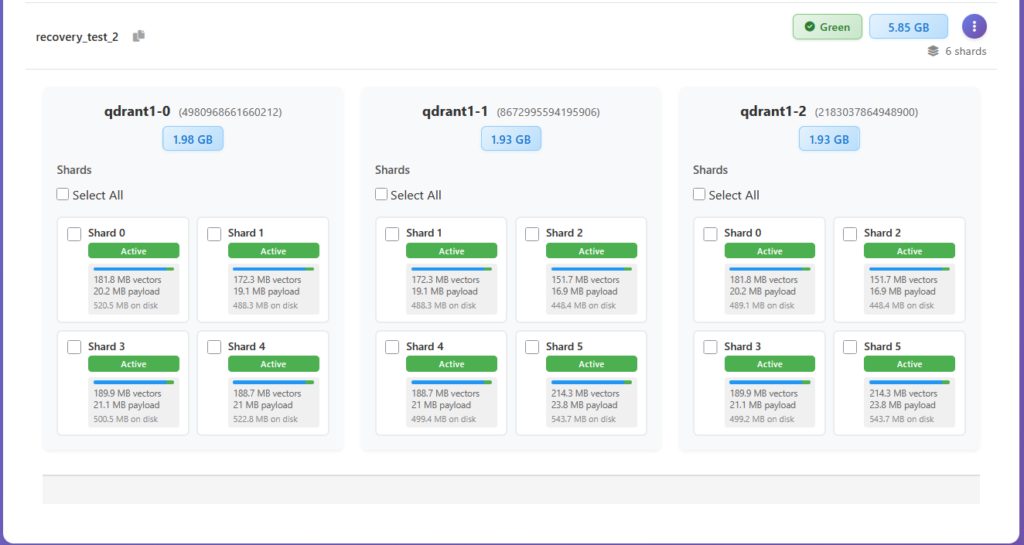Click the 1.93 GB badge for qdrant1-1

511,139
